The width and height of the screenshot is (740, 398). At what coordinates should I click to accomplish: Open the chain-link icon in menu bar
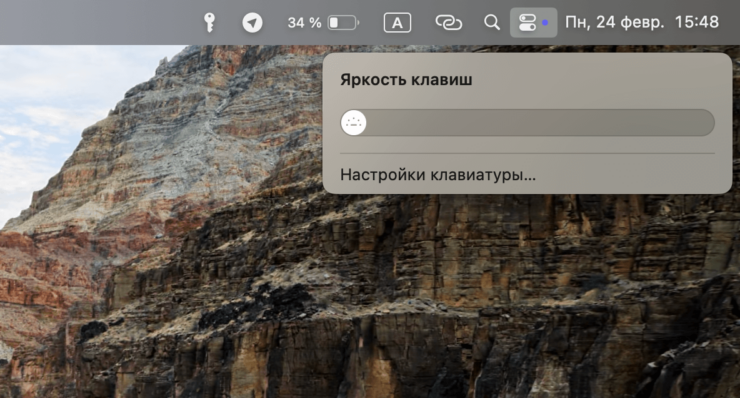[448, 22]
